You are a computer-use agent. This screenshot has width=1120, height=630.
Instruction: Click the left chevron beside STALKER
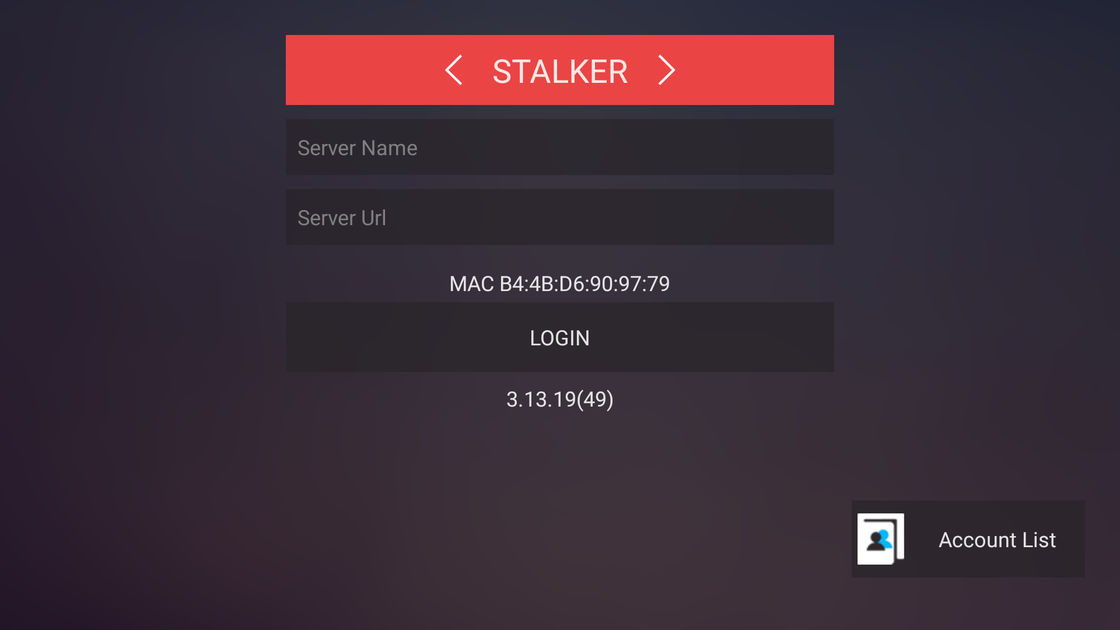tap(454, 70)
